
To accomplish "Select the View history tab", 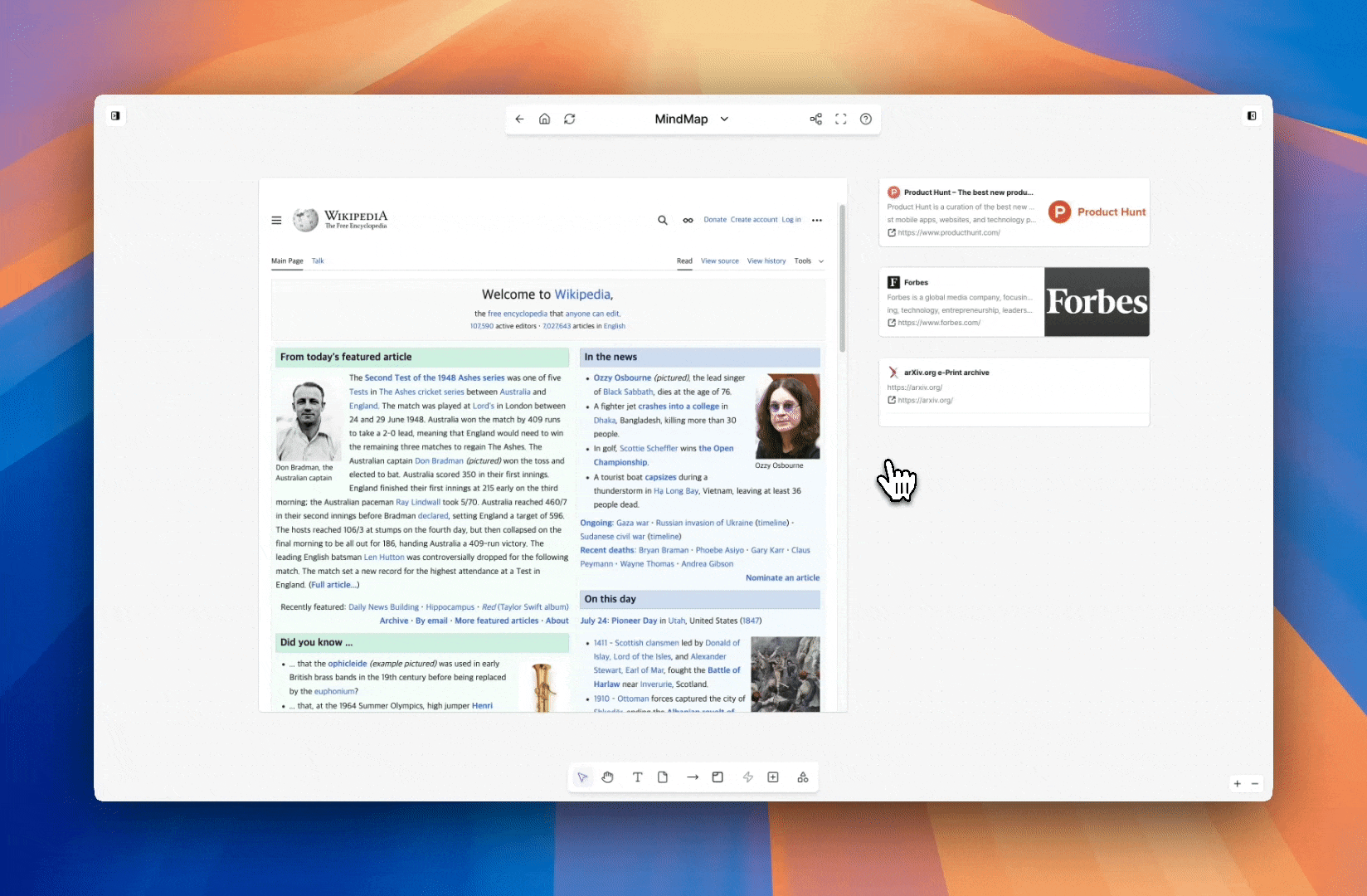I will 766,261.
